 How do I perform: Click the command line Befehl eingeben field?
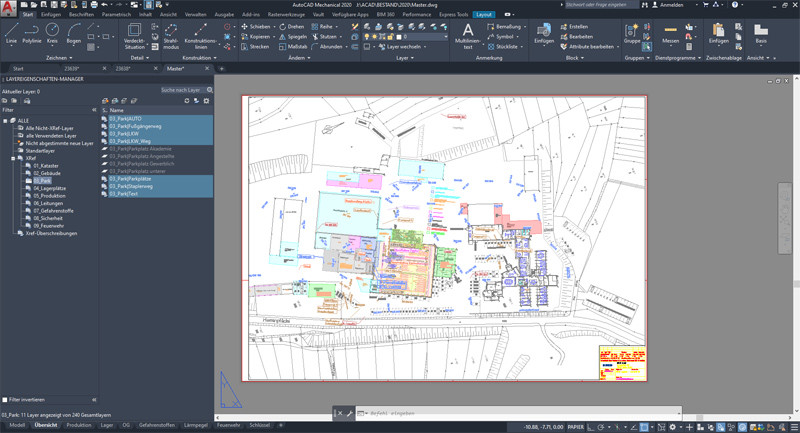click(x=518, y=413)
